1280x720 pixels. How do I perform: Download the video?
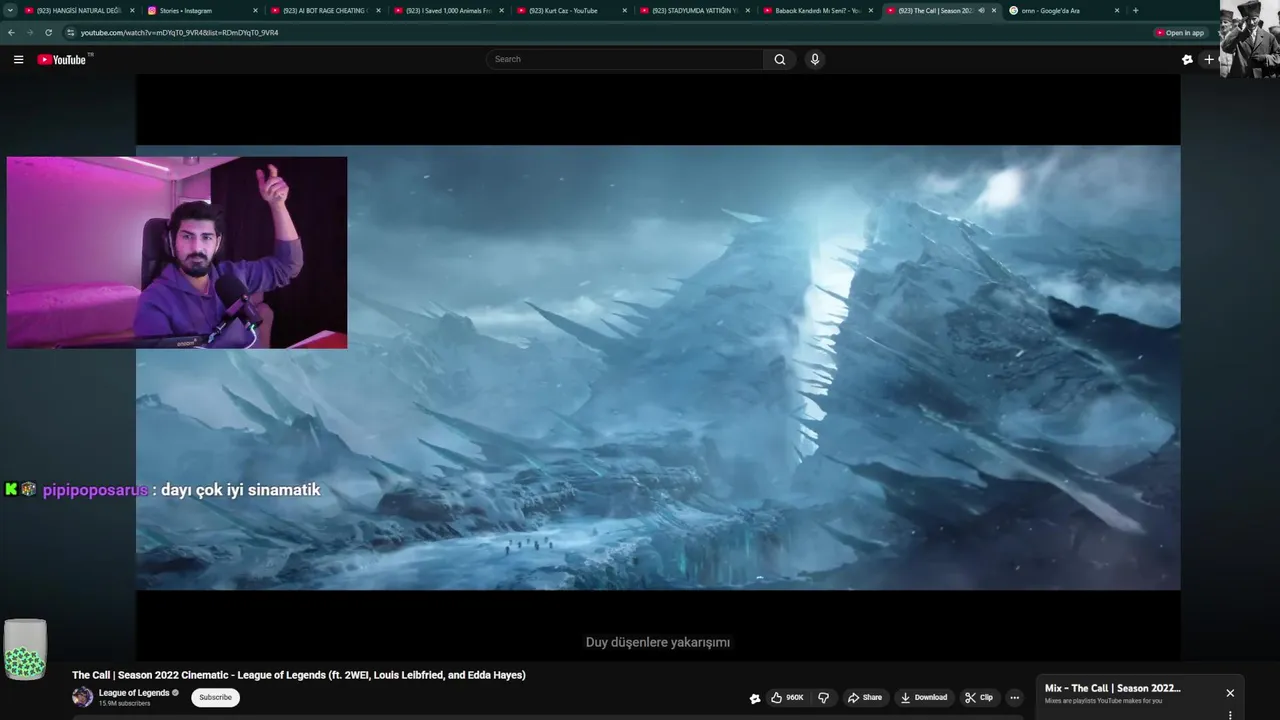pos(923,698)
